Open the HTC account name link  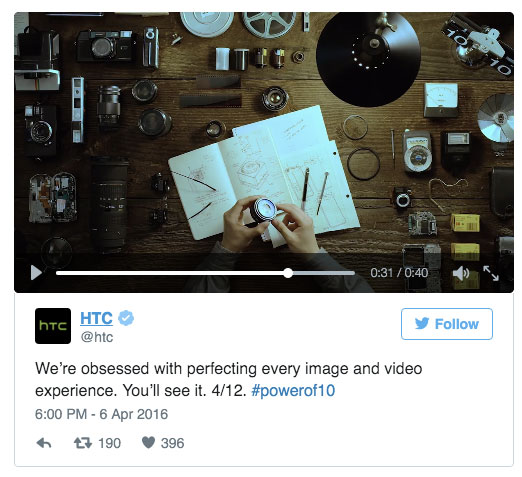pos(96,318)
